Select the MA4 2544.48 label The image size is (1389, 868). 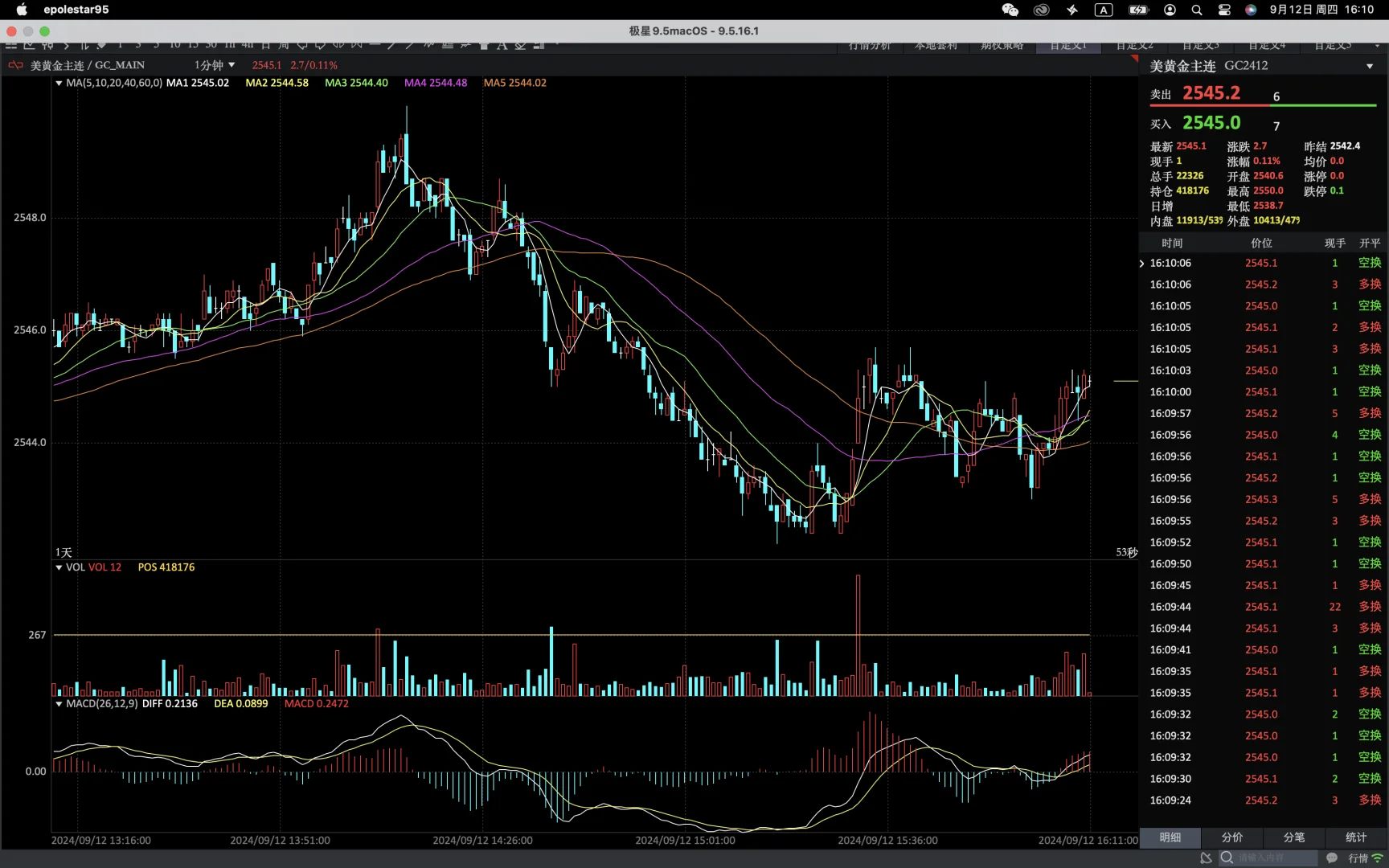436,83
